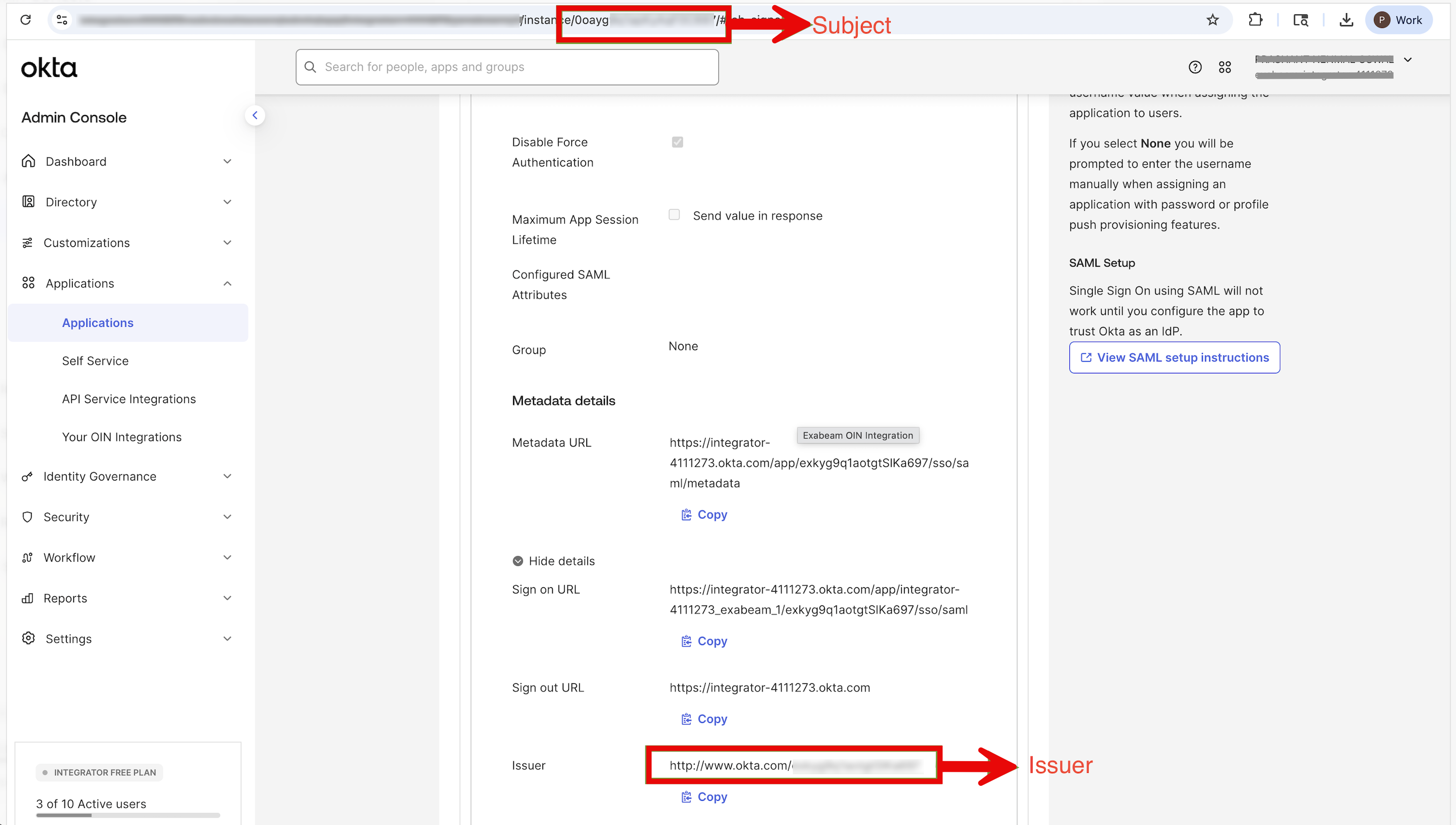Select the Directory icon in sidebar
This screenshot has height=825, width=1456.
click(28, 202)
